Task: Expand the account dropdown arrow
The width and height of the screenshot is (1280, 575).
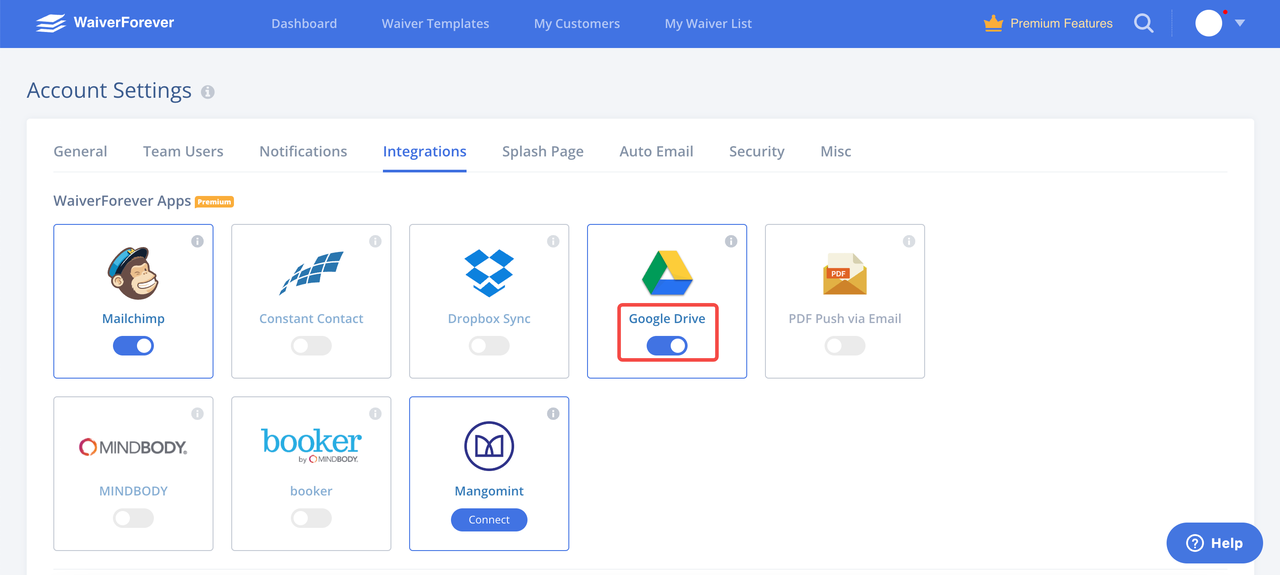Action: click(x=1240, y=23)
